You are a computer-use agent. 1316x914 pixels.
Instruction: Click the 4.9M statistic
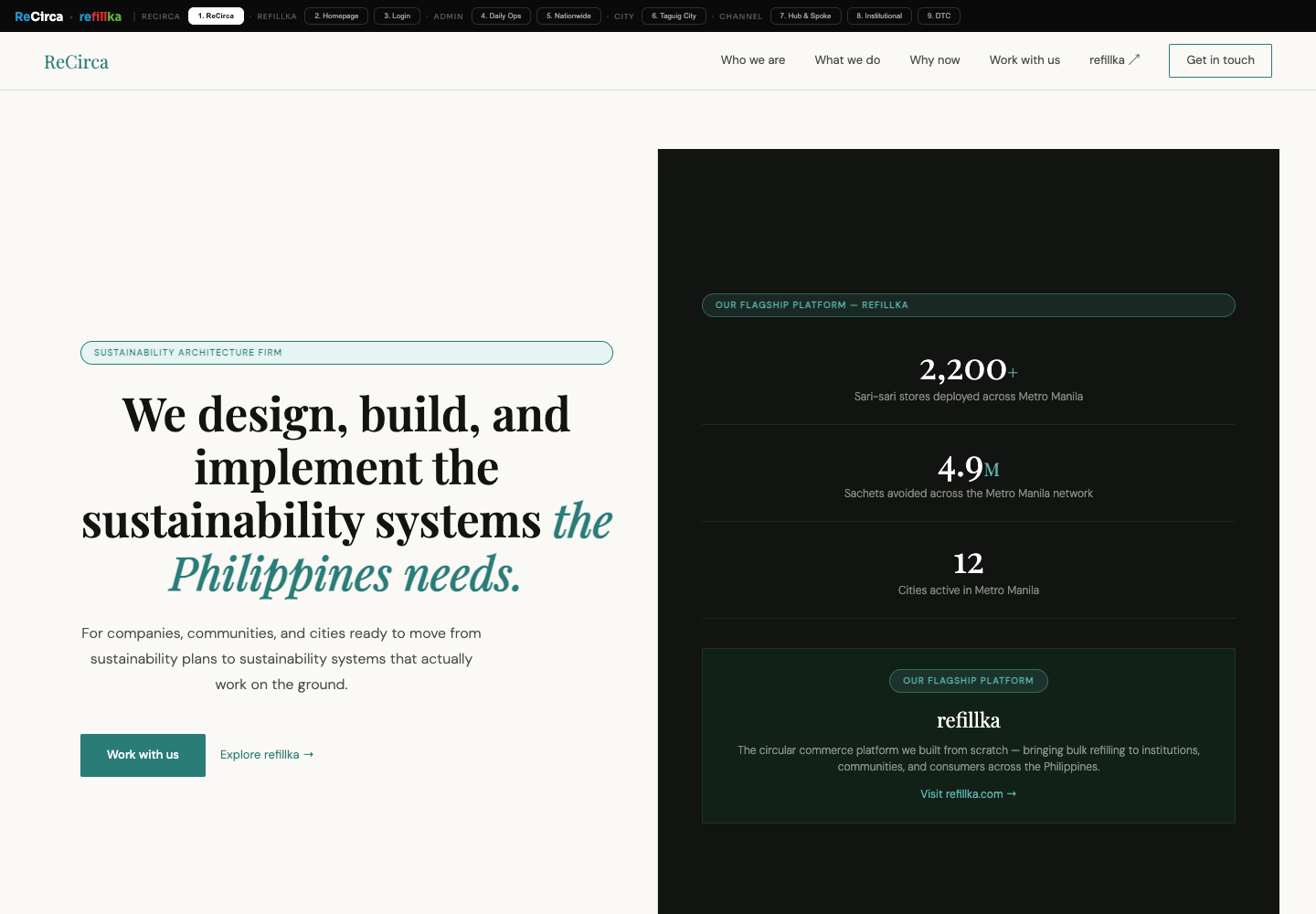(968, 468)
